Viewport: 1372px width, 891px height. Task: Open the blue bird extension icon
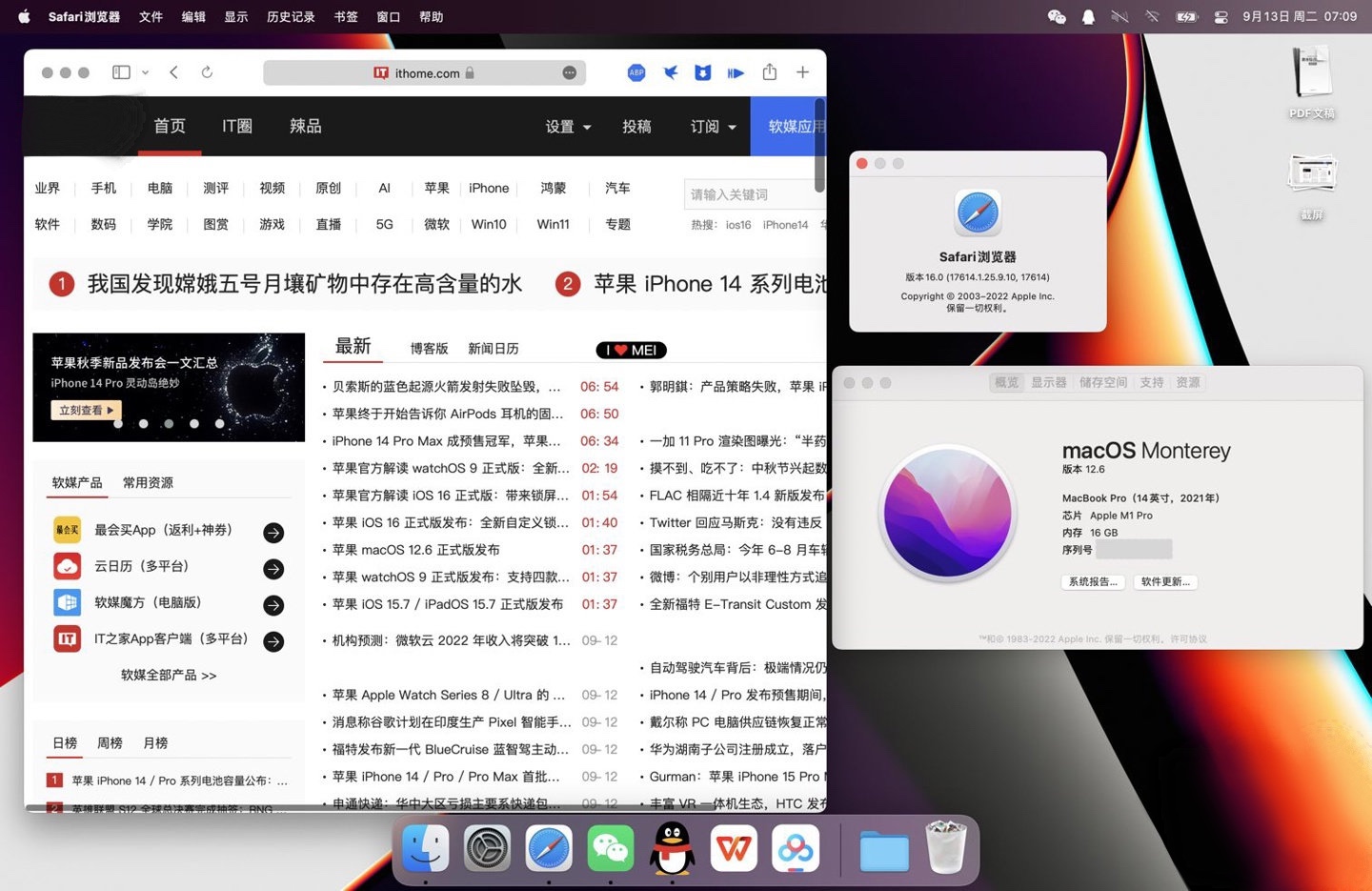(x=671, y=72)
